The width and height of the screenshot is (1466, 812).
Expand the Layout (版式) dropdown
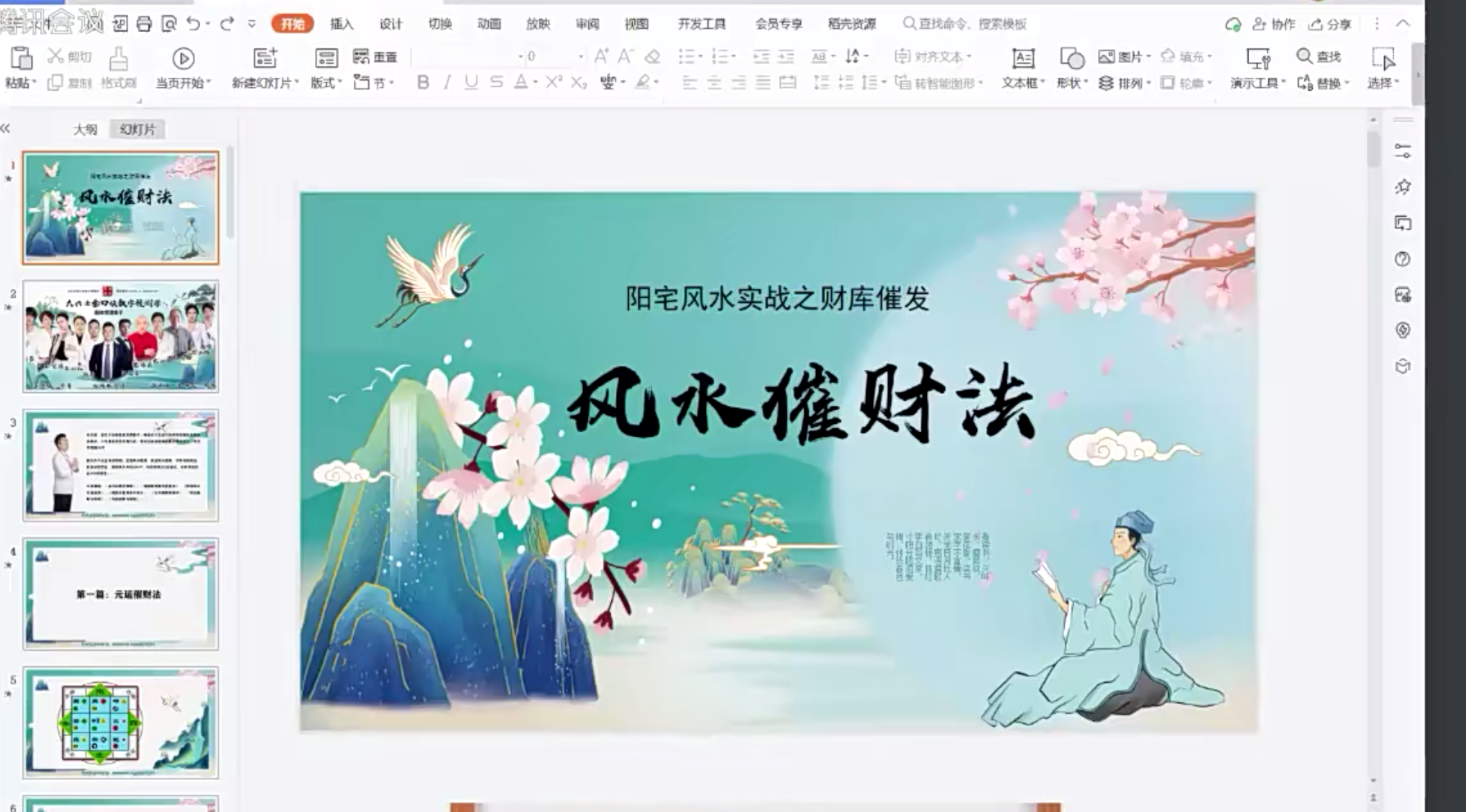326,83
